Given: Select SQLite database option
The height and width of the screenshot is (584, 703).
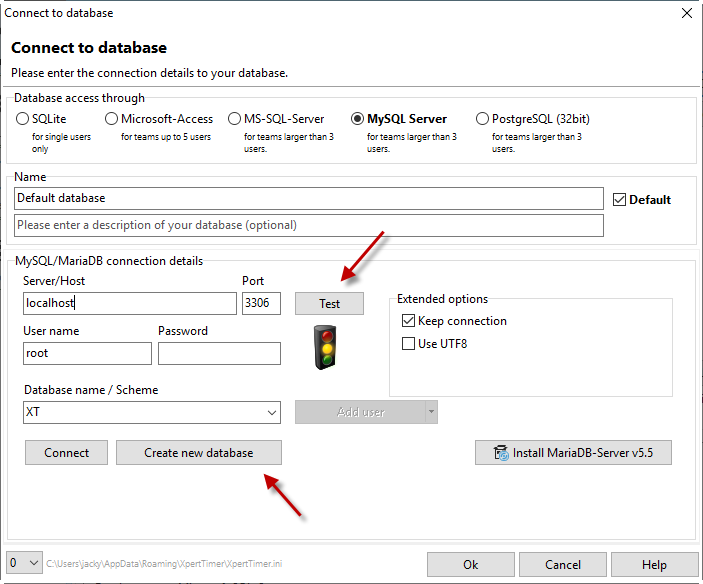Looking at the screenshot, I should pos(23,119).
